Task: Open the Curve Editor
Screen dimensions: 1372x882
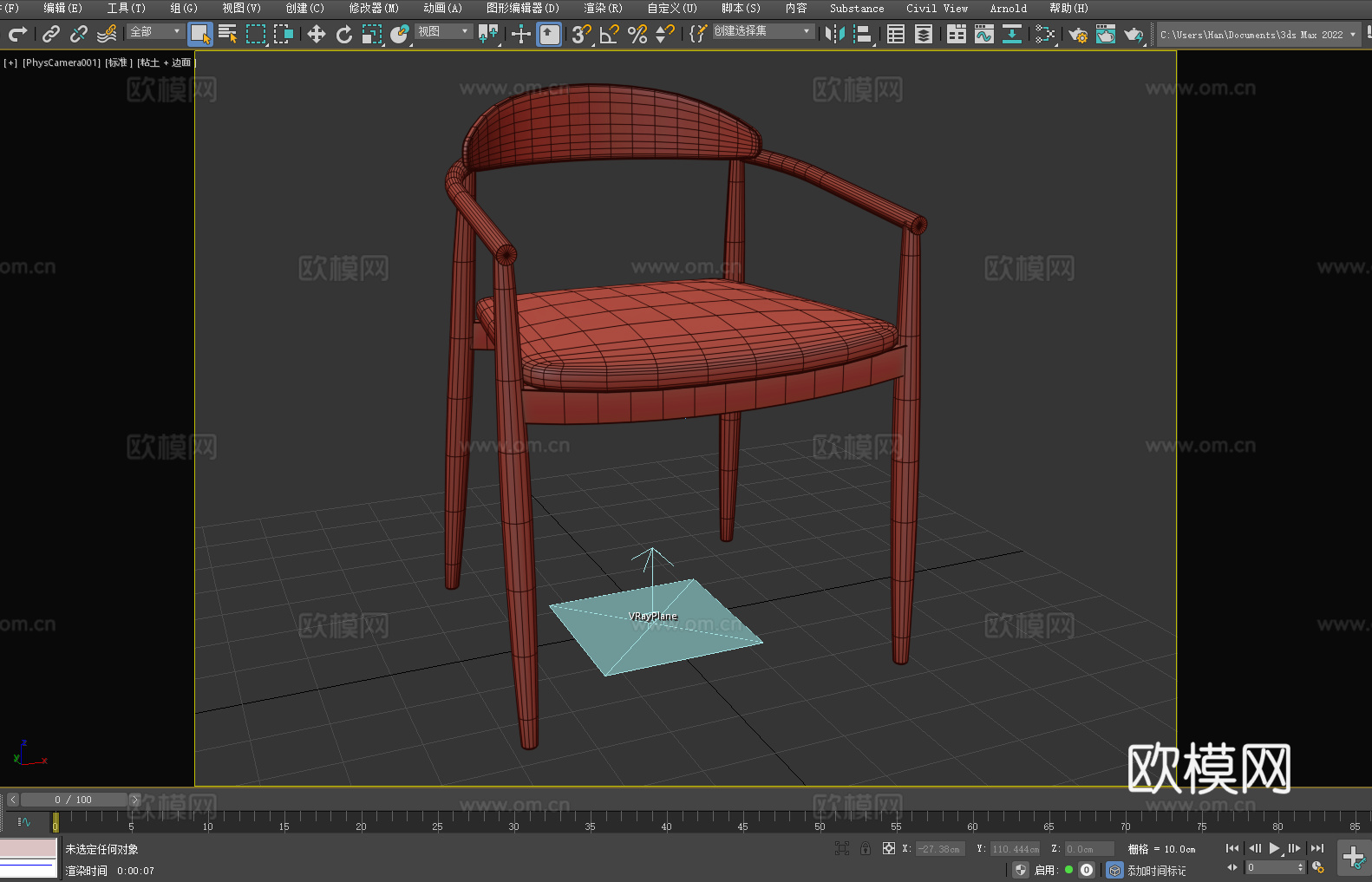Action: (x=984, y=35)
